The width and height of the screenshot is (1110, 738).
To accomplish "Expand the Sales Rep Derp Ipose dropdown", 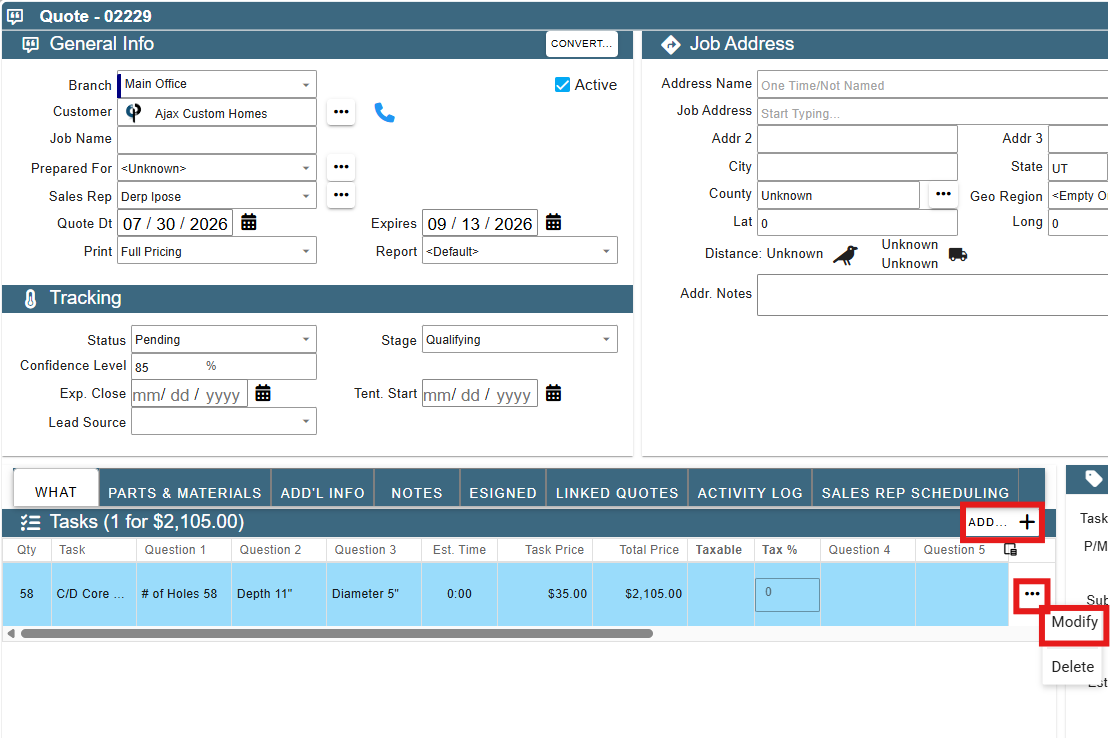I will [x=306, y=196].
